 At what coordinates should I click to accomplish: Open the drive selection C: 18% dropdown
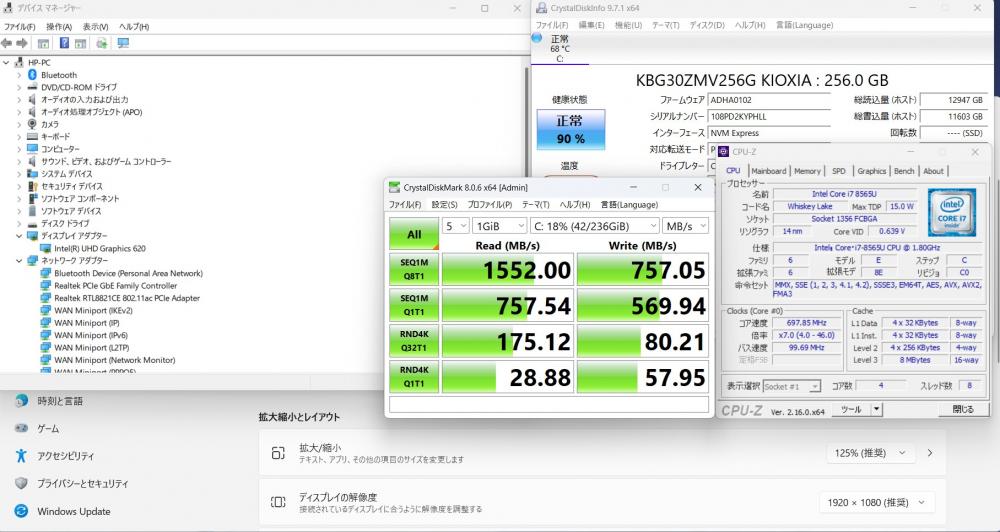tap(594, 226)
